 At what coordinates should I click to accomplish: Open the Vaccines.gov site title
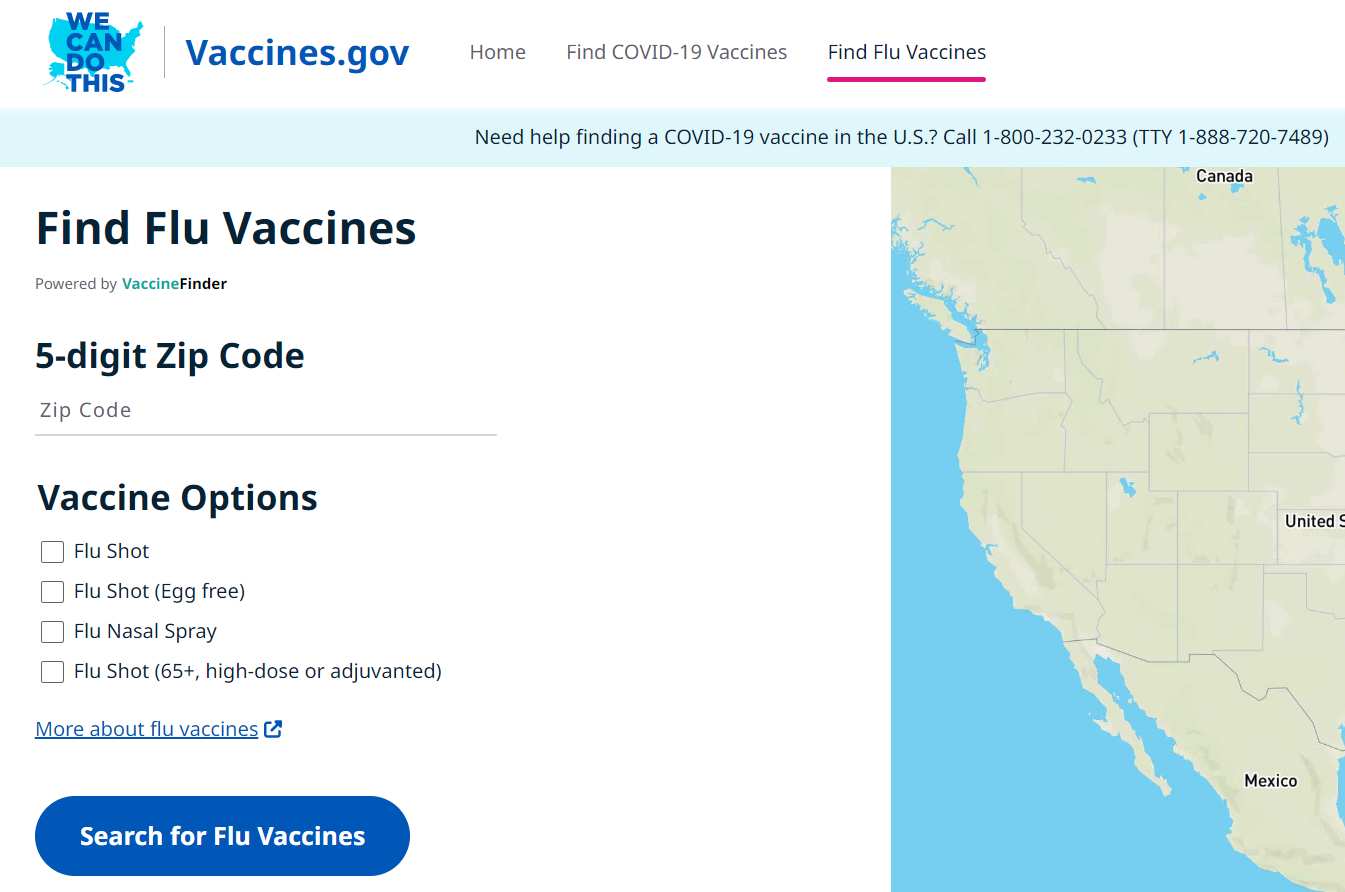[x=298, y=53]
